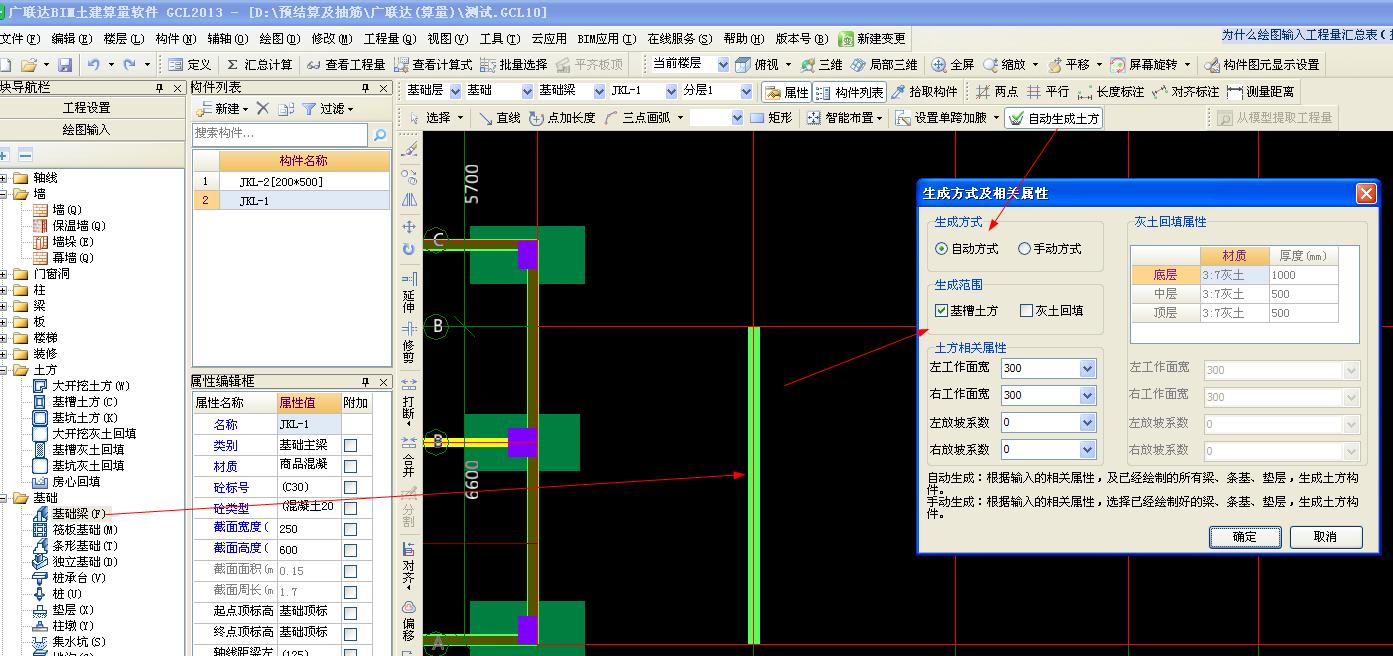1393x656 pixels.
Task: Open 帮助(H) menu
Action: pos(744,39)
